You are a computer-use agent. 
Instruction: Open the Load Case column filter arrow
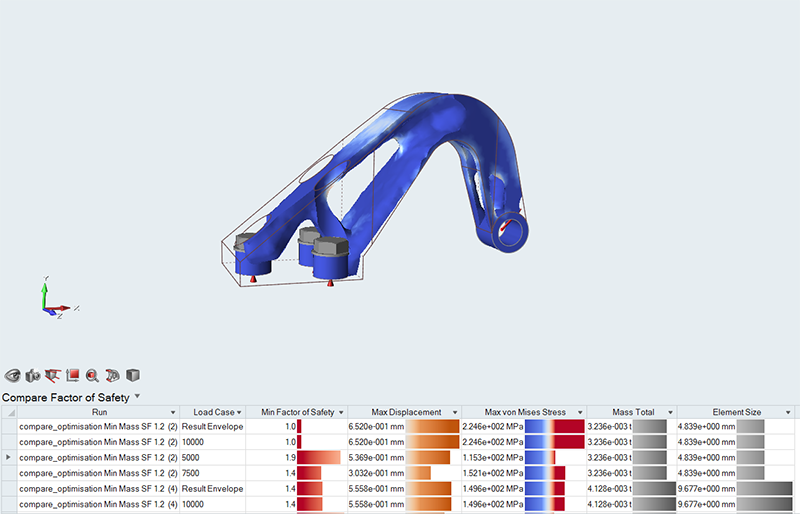pos(239,413)
